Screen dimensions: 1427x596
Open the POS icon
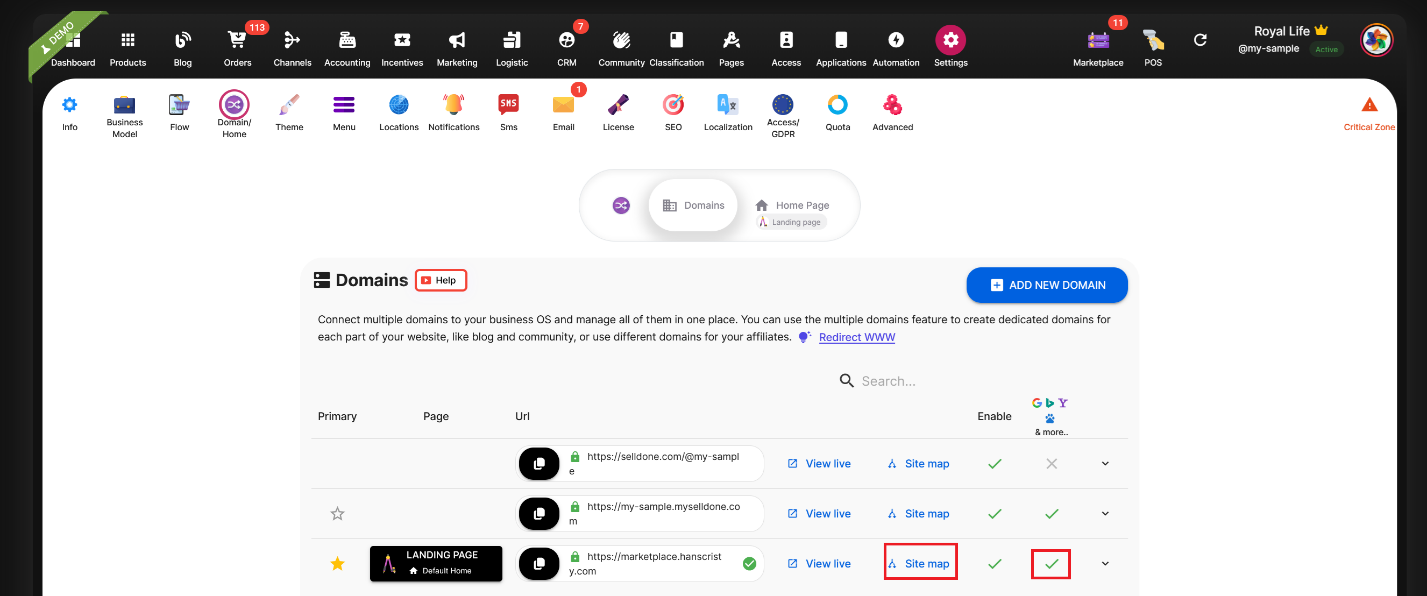[1153, 48]
